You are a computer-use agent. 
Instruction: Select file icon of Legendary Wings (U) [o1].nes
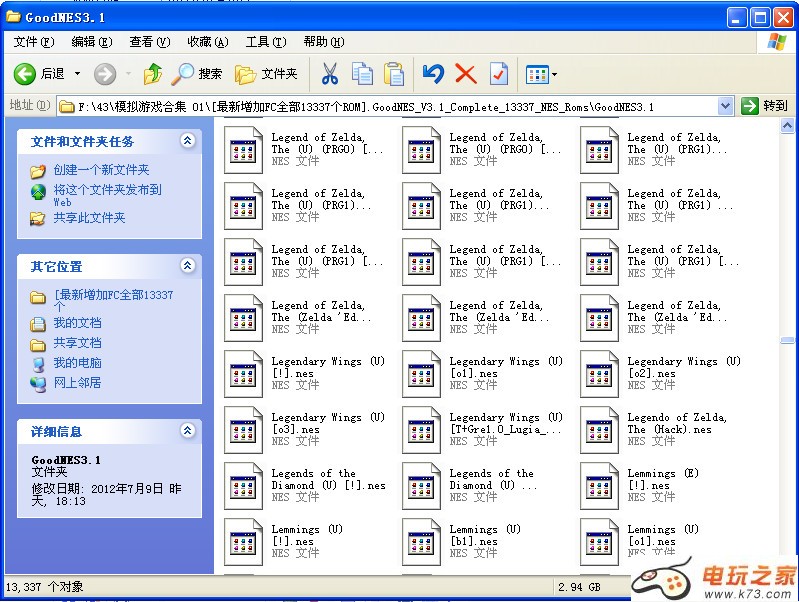click(421, 374)
